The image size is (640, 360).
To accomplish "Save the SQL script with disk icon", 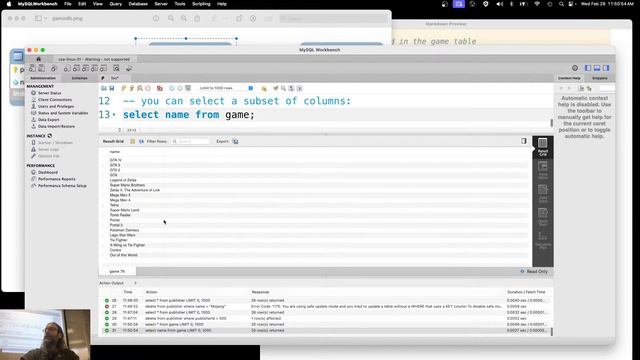I will click(x=112, y=88).
